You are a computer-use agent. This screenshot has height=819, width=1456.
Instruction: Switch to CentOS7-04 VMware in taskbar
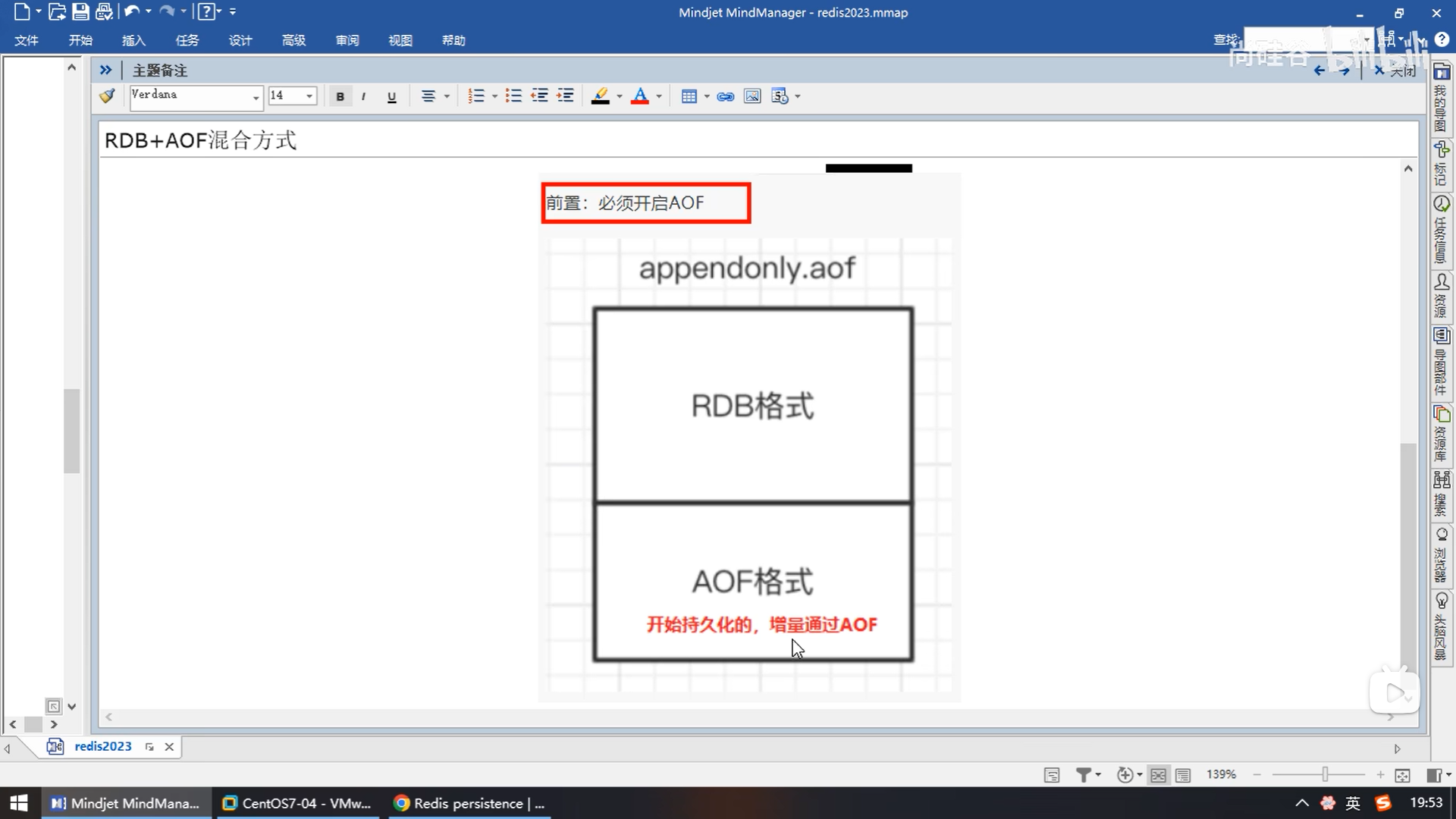[297, 803]
